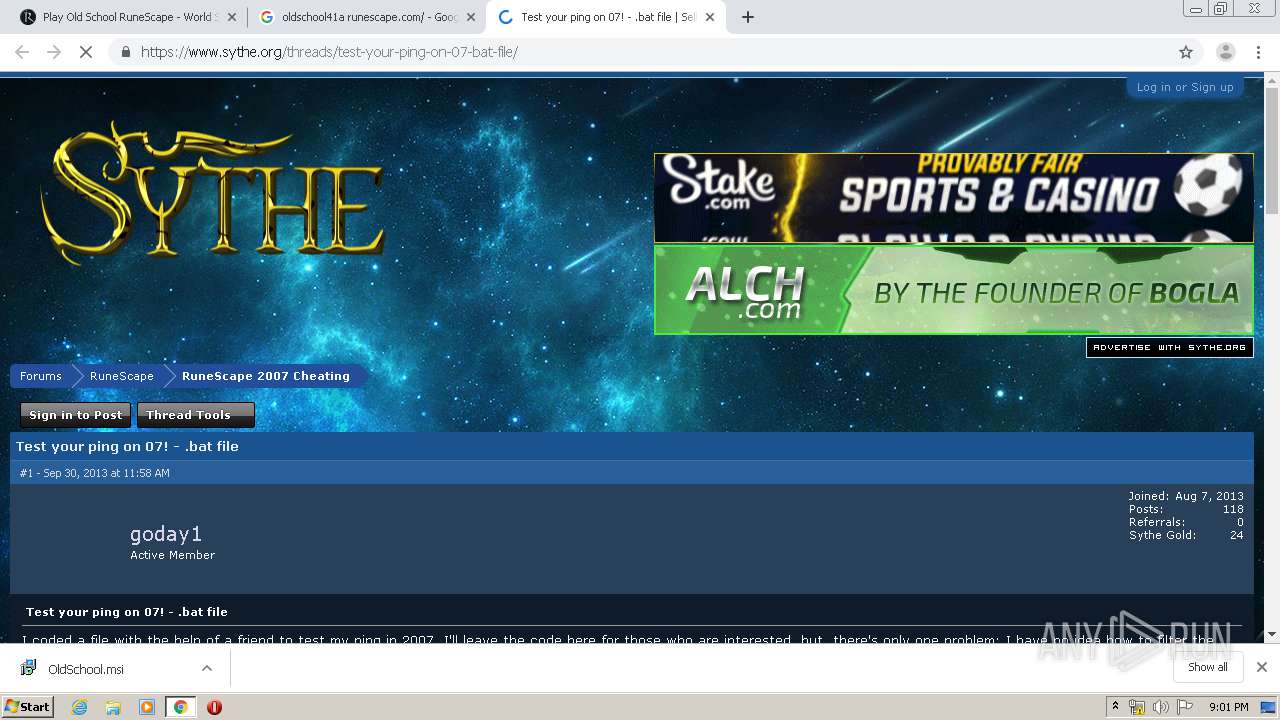This screenshot has width=1280, height=720.
Task: View site security lock information
Action: coord(125,52)
